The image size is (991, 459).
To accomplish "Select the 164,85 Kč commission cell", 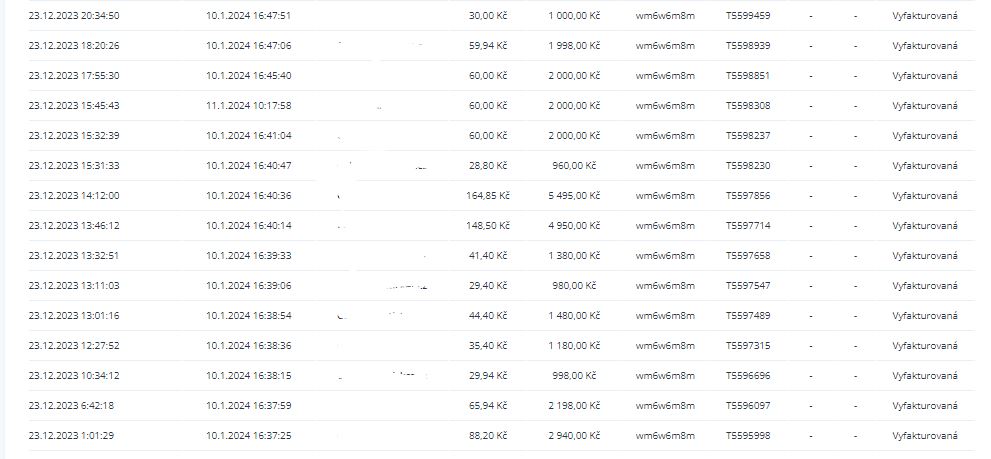I will point(487,196).
